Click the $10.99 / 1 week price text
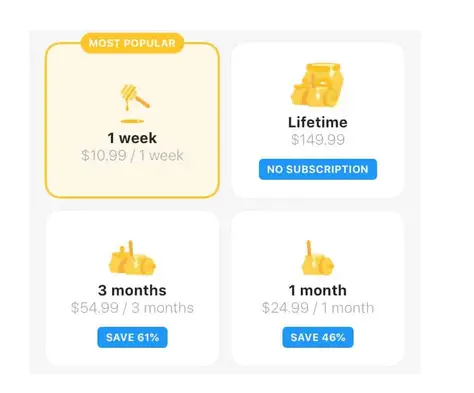474x393 pixels. (x=132, y=155)
